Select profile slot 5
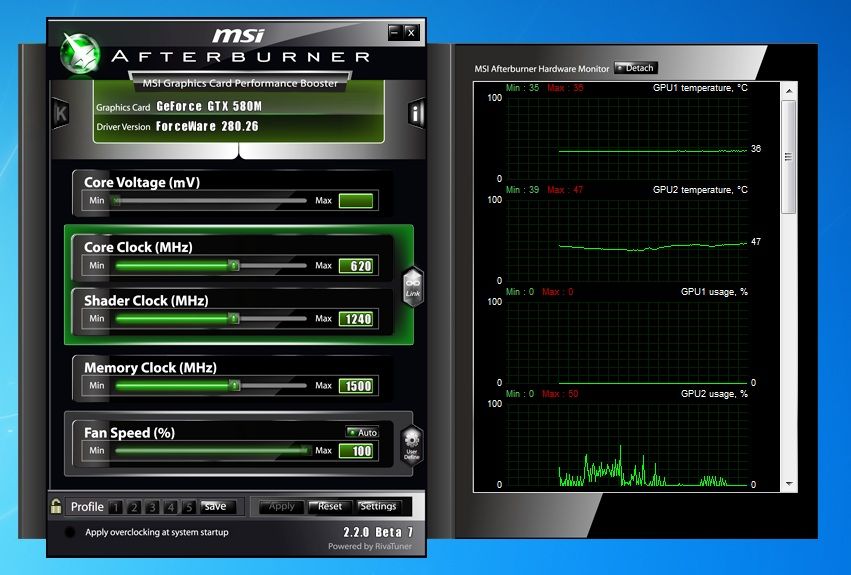The height and width of the screenshot is (575, 851). [188, 507]
